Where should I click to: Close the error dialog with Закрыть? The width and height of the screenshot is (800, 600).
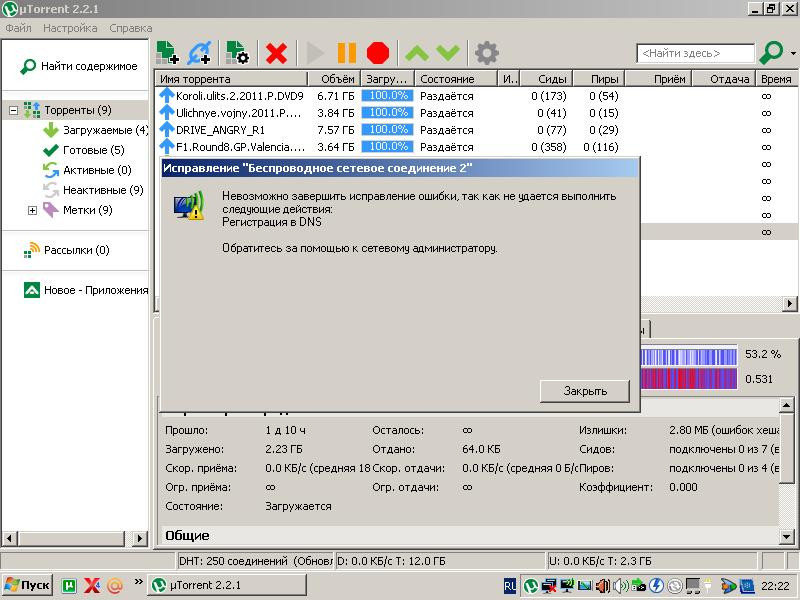pos(585,391)
